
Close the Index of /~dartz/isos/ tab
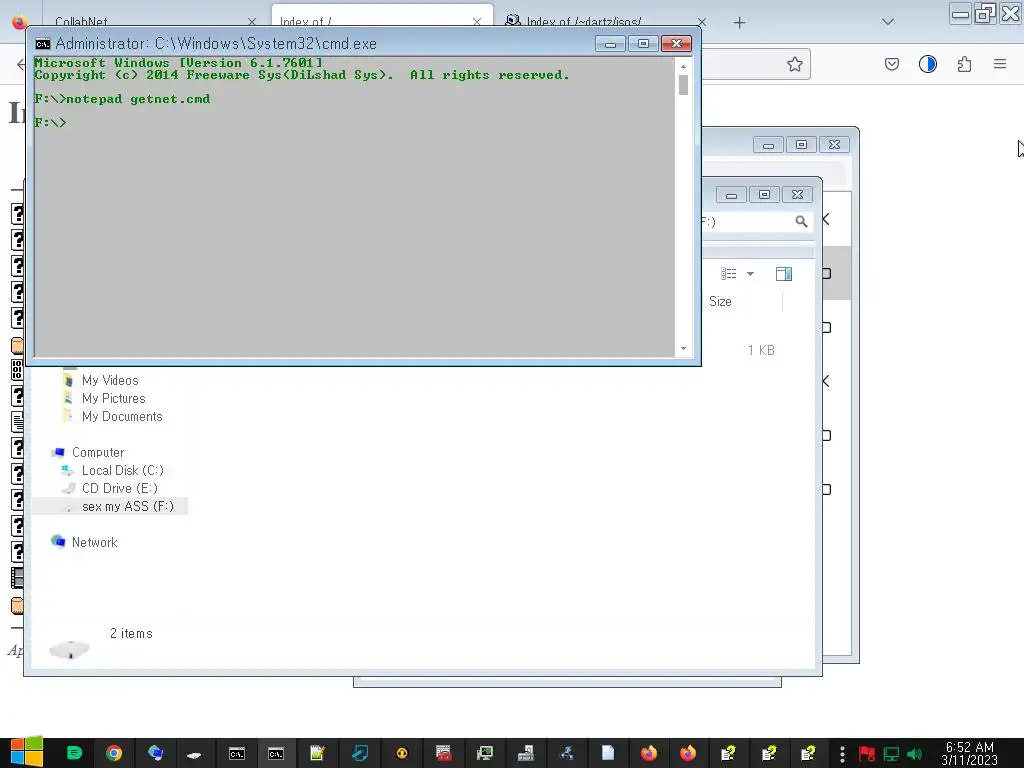pyautogui.click(x=702, y=22)
